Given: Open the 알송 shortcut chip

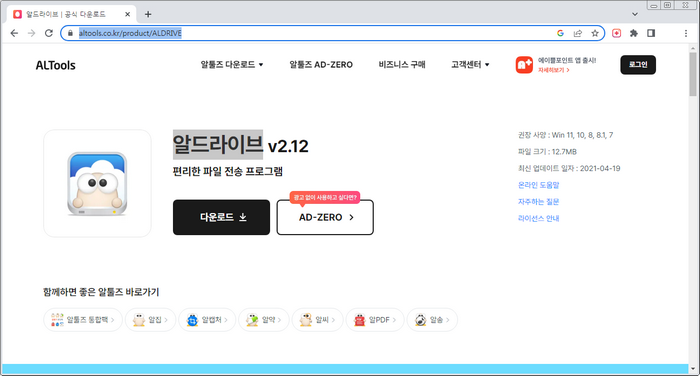Looking at the screenshot, I should [432, 320].
